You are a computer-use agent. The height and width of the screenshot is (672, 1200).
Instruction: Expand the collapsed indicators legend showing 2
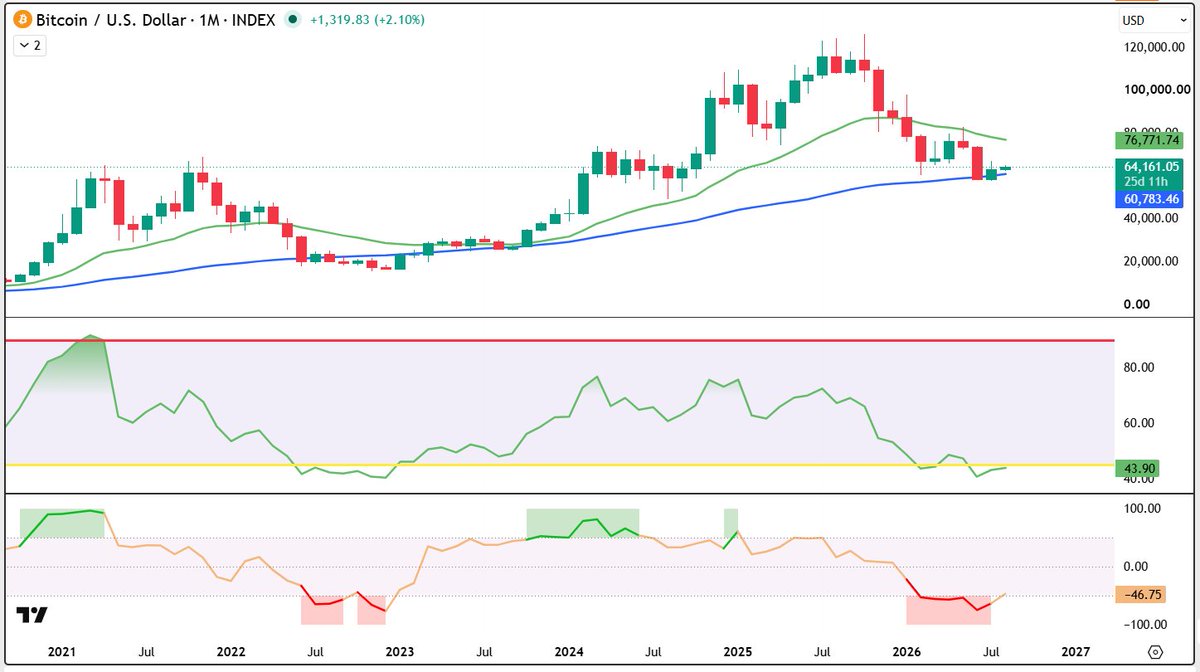29,45
